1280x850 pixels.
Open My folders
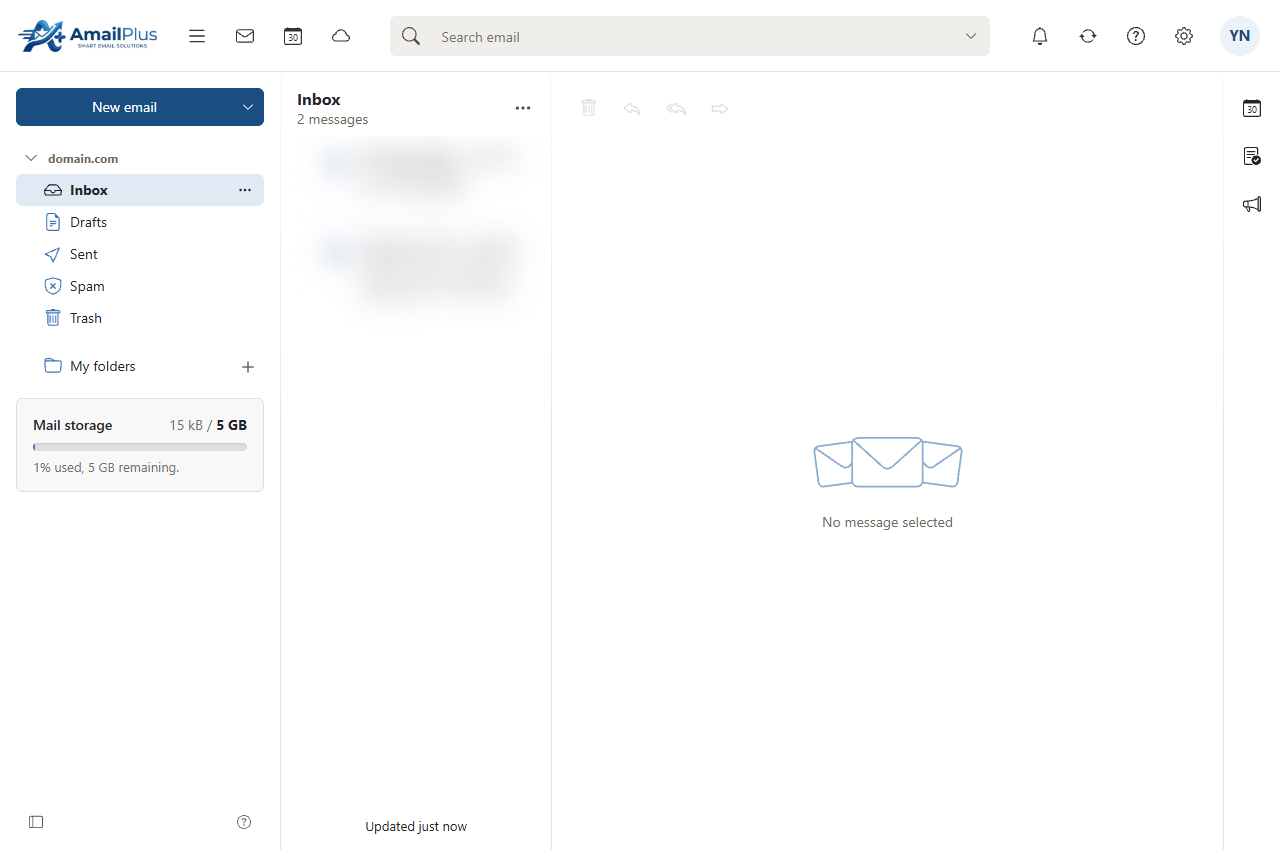102,366
